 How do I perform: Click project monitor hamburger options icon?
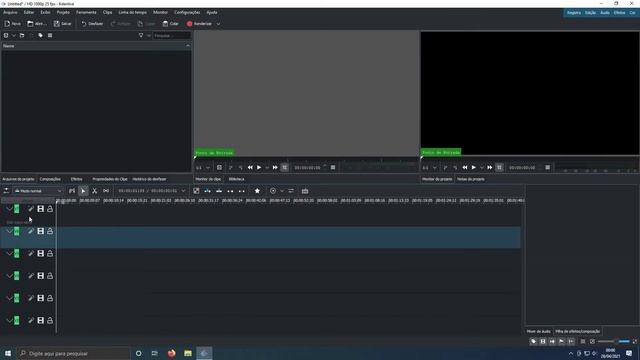pyautogui.click(x=548, y=167)
